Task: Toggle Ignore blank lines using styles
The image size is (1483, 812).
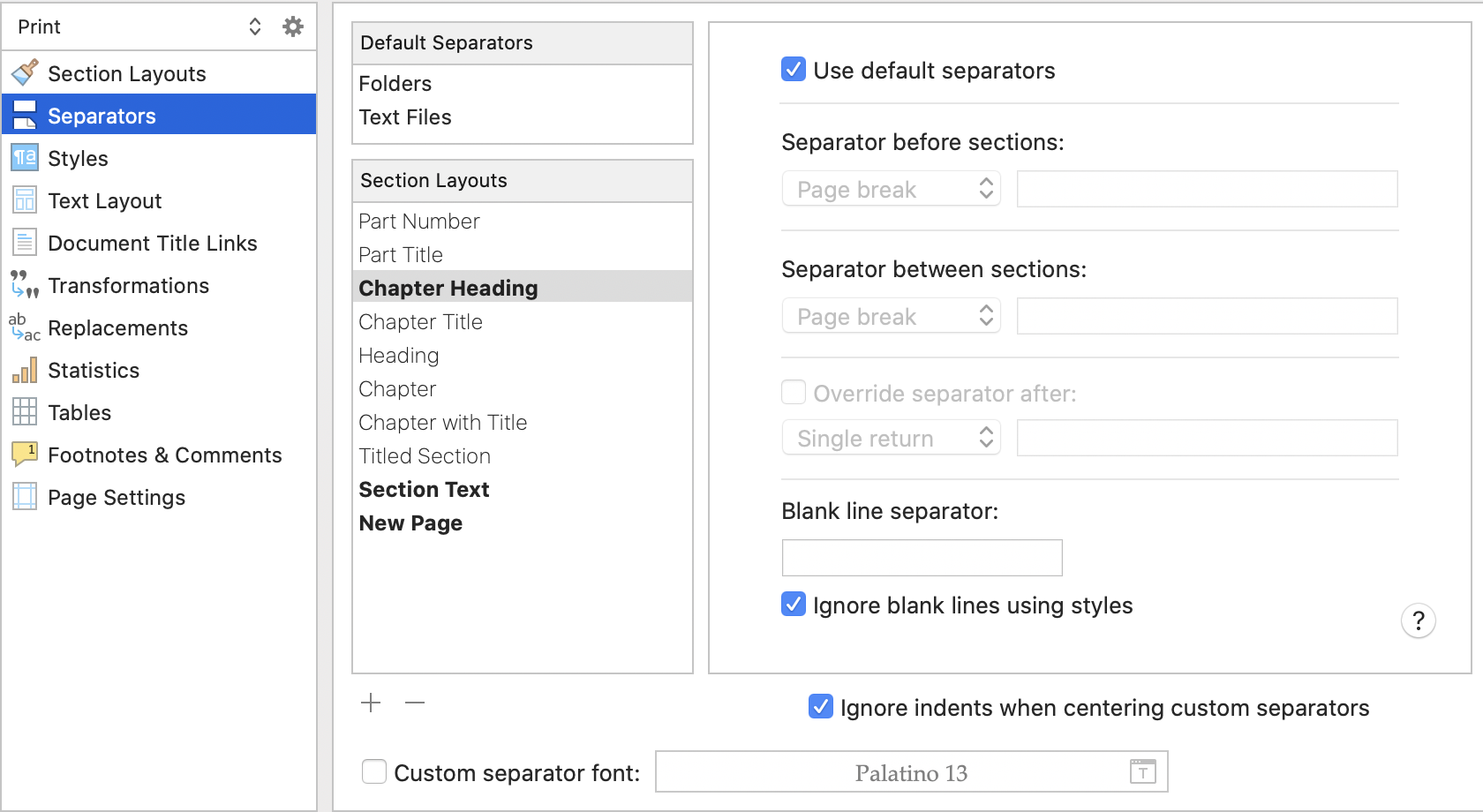Action: [x=794, y=605]
